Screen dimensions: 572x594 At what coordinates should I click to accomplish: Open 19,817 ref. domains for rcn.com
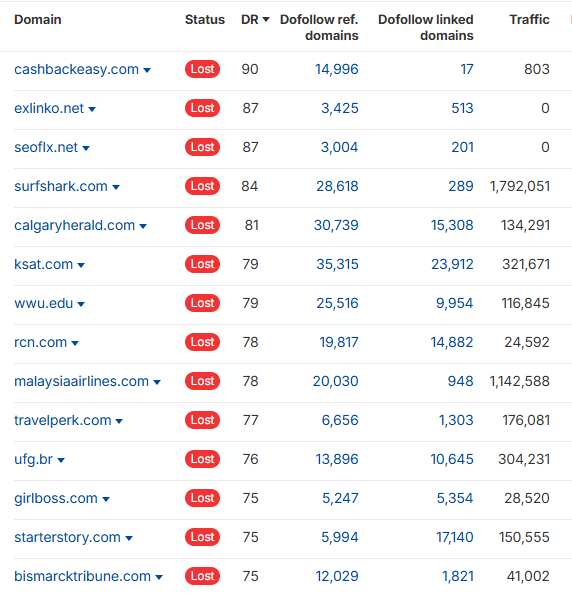click(x=339, y=342)
